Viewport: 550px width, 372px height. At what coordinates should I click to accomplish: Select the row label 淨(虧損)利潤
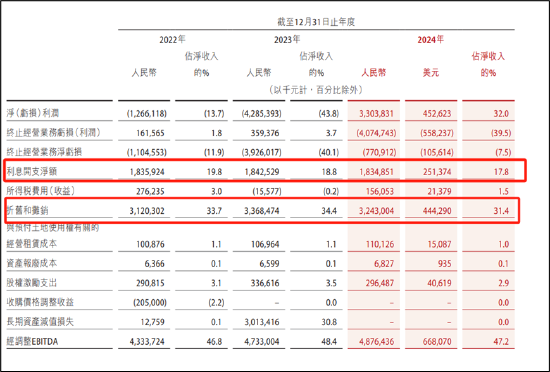click(33, 113)
